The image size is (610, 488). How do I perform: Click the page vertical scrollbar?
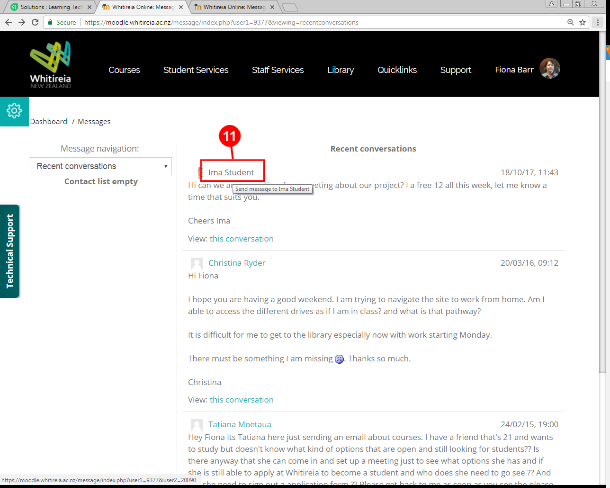click(602, 202)
